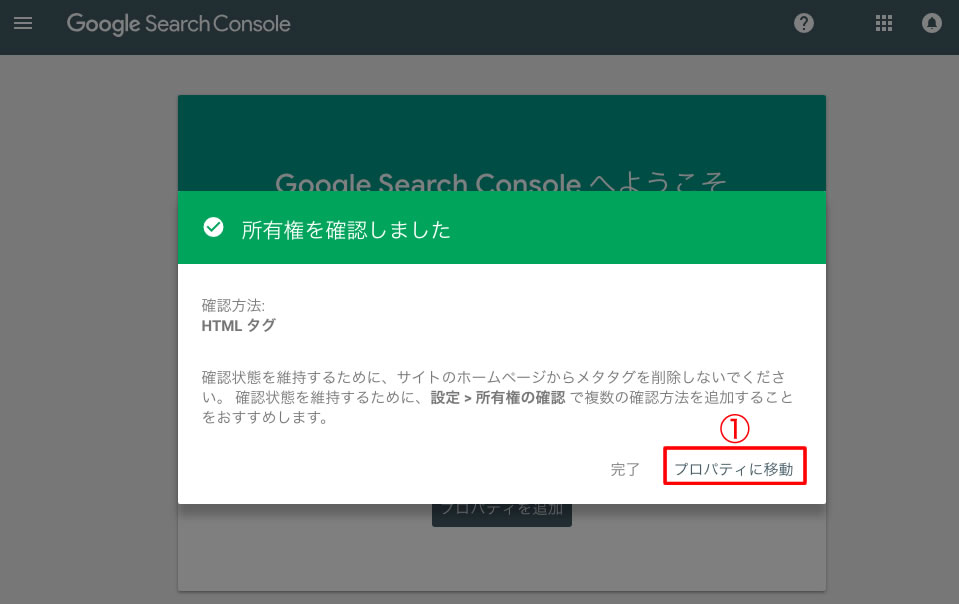Open the help question mark icon
The image size is (959, 604).
pos(804,23)
